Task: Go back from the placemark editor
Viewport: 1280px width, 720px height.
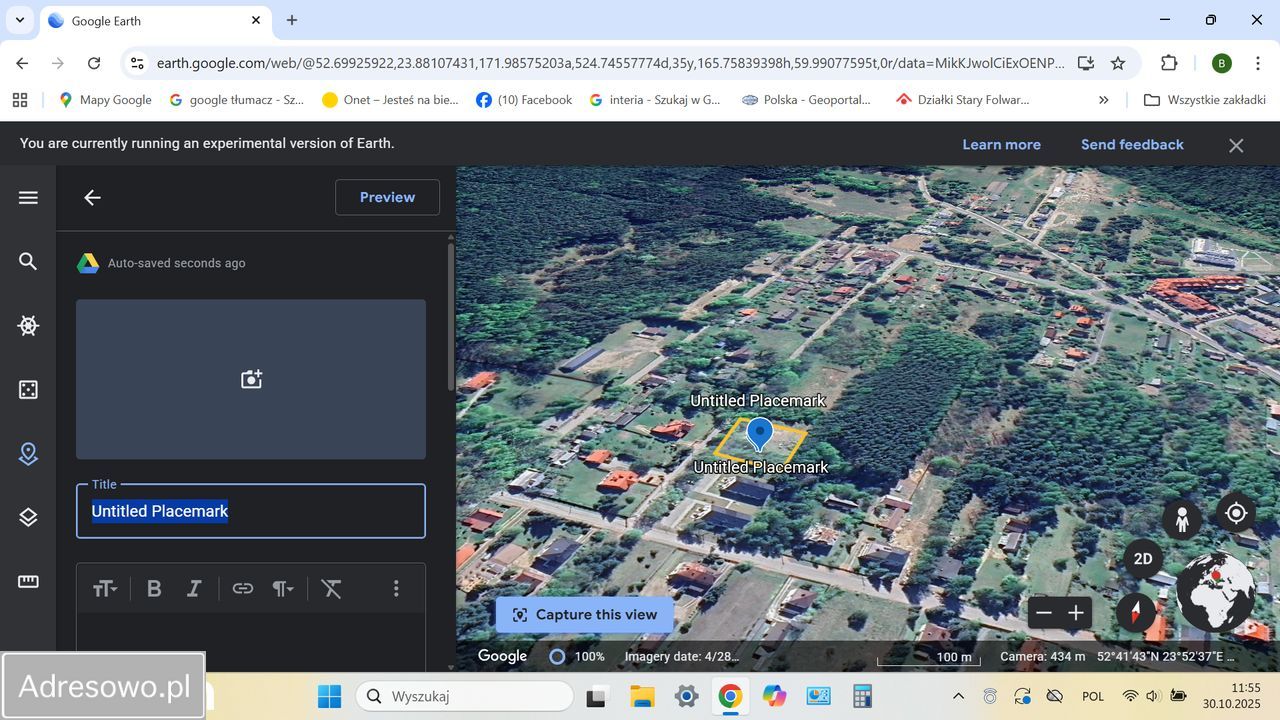Action: [x=92, y=197]
